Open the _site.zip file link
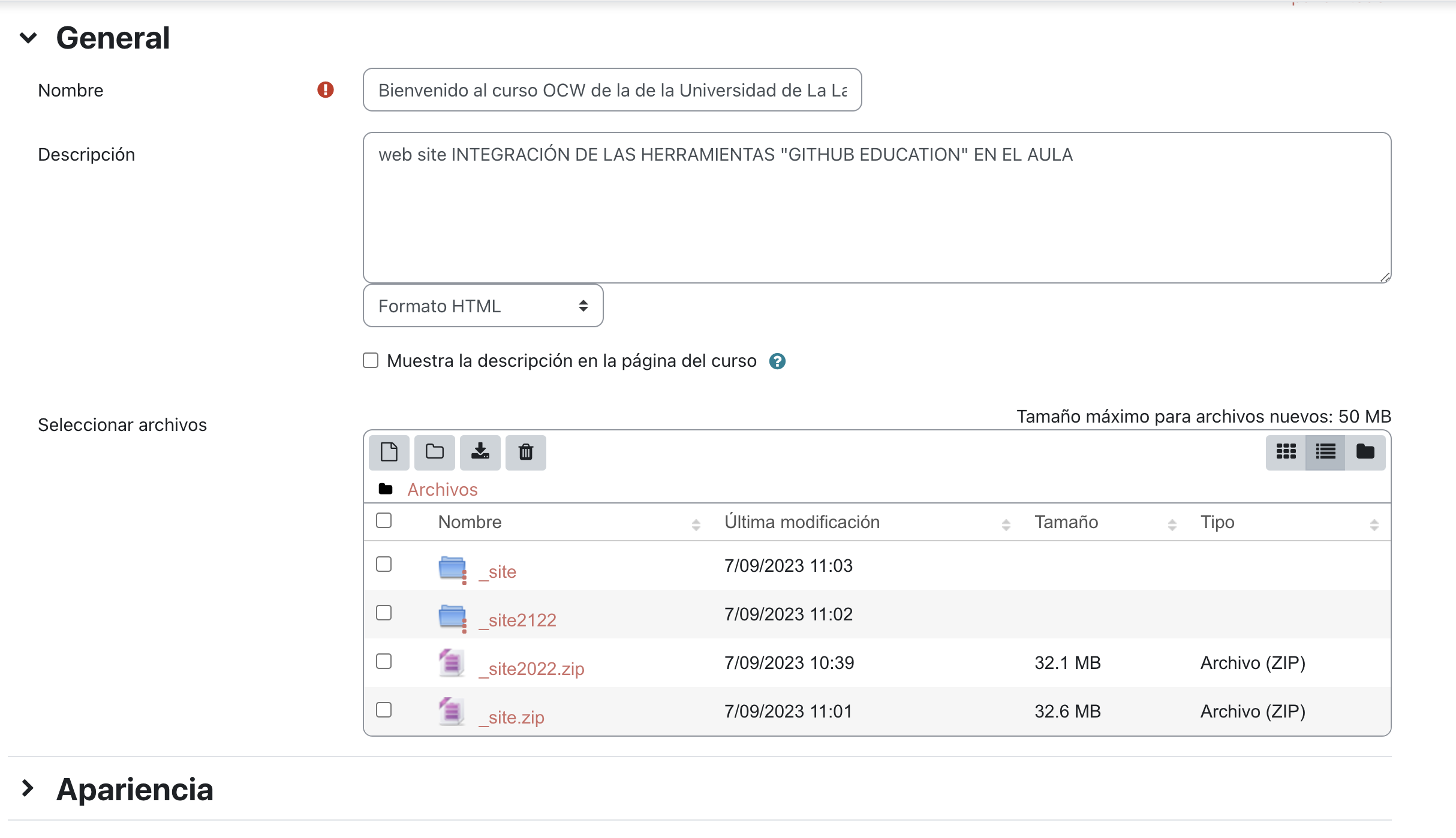Screen dimensions: 1456x838 click(x=512, y=718)
